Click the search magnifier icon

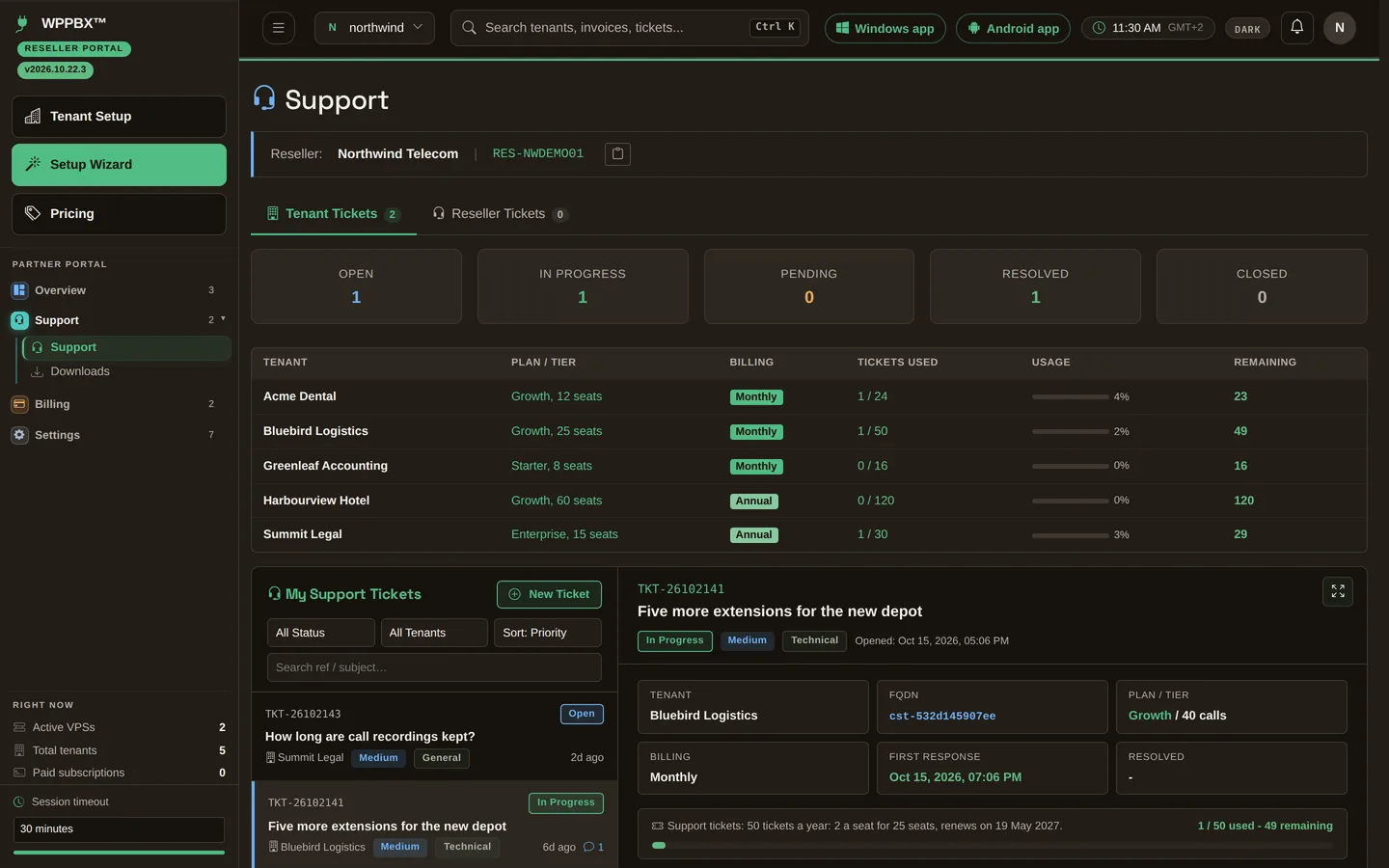[469, 28]
